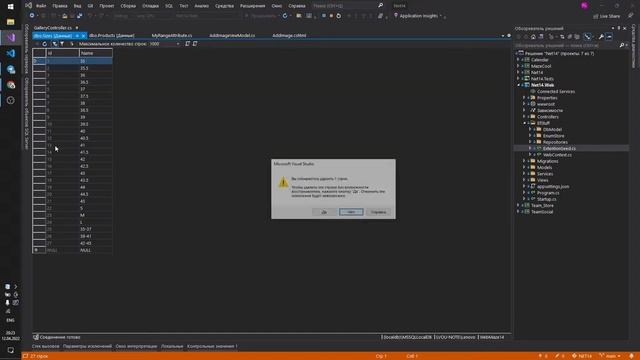Click the Application Insights icon
Image resolution: width=640 pixels, height=360 pixels.
(396, 16)
